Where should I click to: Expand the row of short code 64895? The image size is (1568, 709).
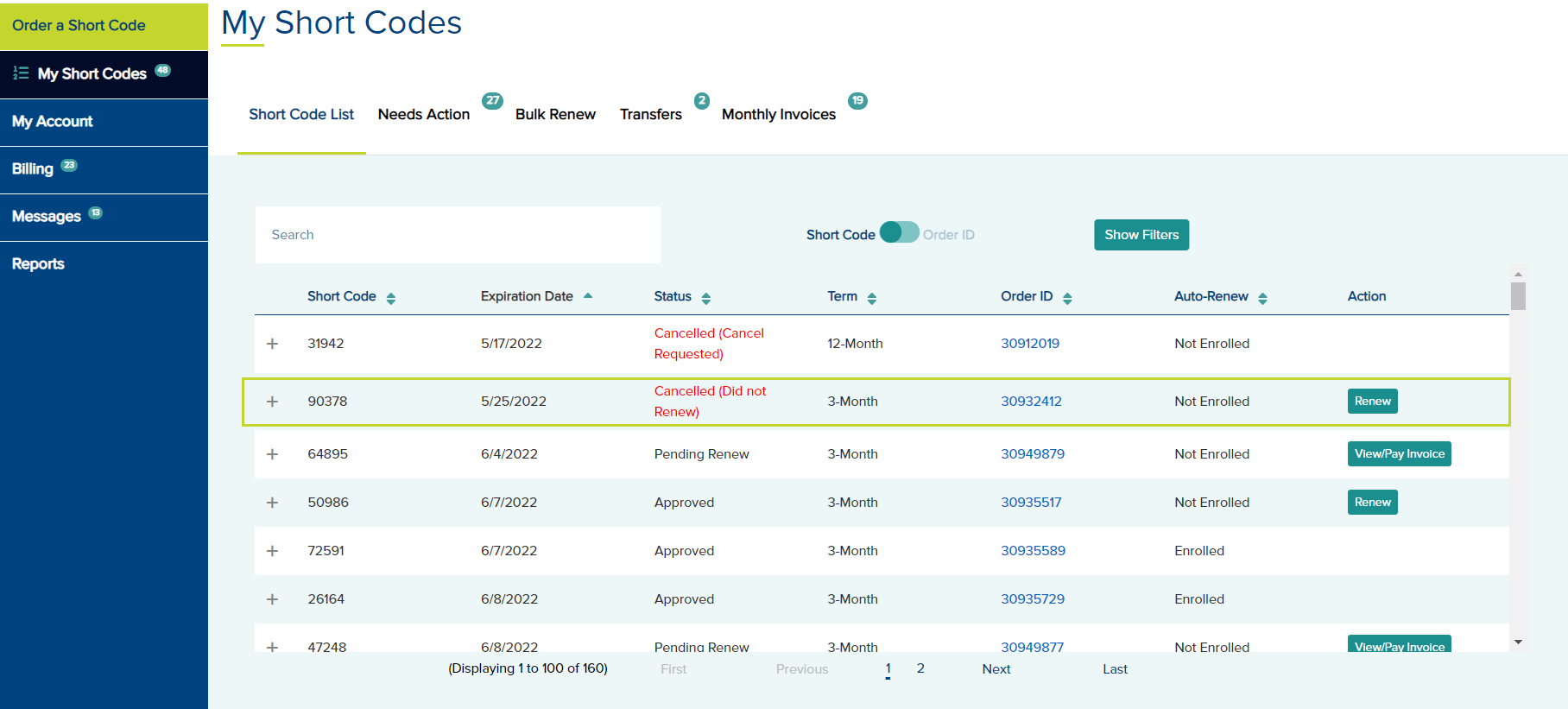[x=272, y=454]
